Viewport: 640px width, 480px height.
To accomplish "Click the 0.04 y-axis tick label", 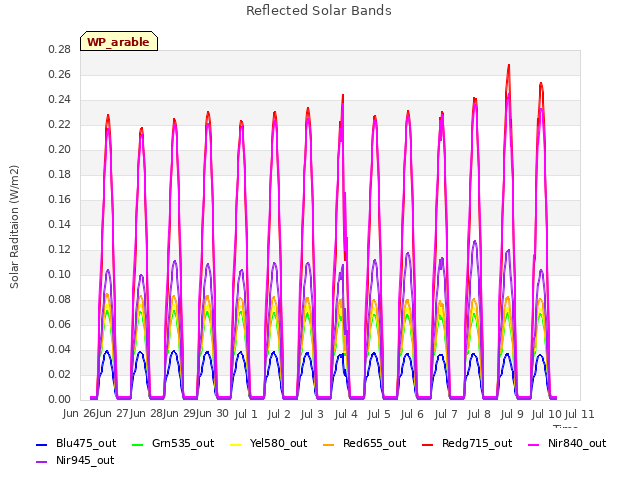I will 59,349.
